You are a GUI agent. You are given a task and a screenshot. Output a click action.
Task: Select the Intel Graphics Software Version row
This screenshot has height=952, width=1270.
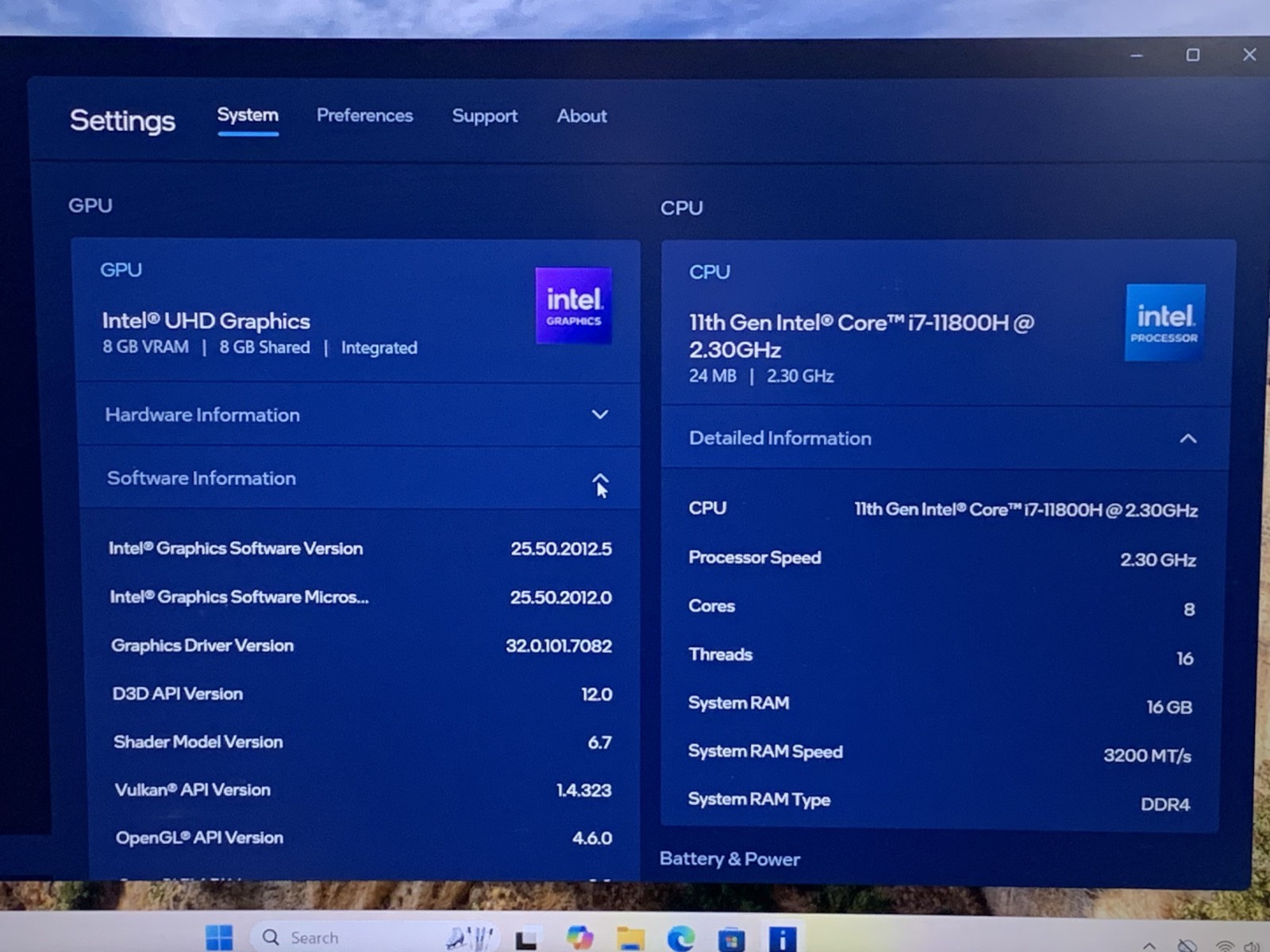pyautogui.click(x=360, y=548)
